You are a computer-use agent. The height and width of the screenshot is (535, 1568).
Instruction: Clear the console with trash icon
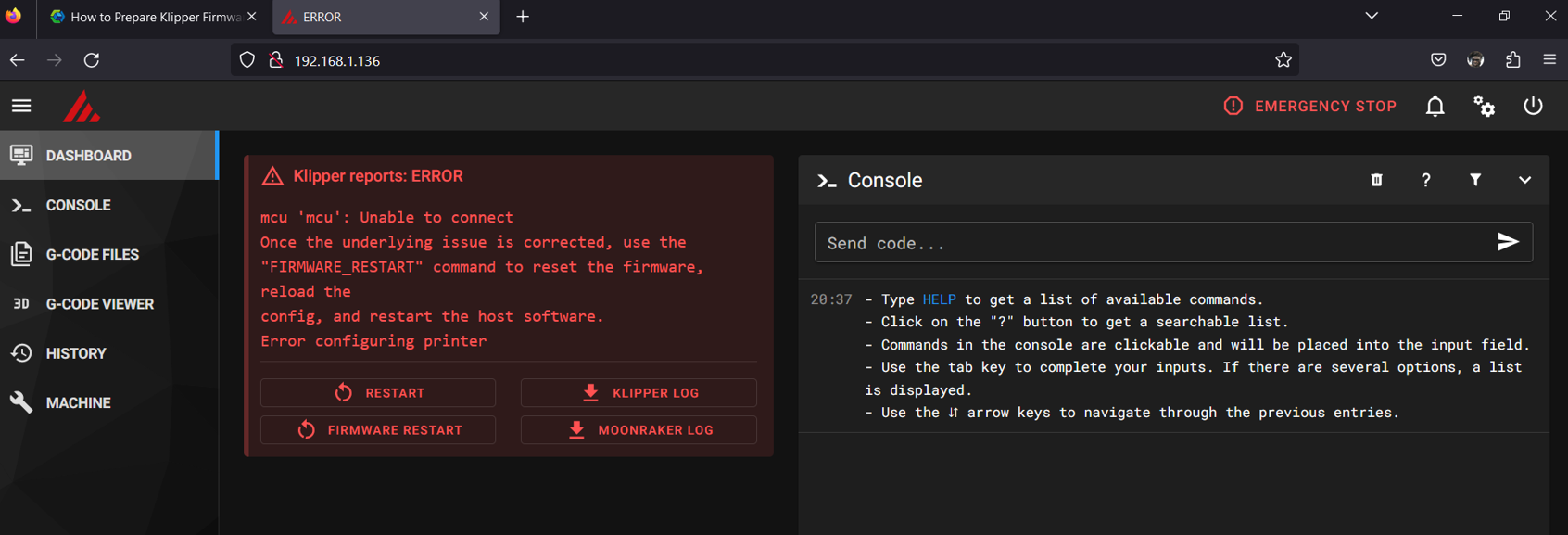[x=1377, y=180]
